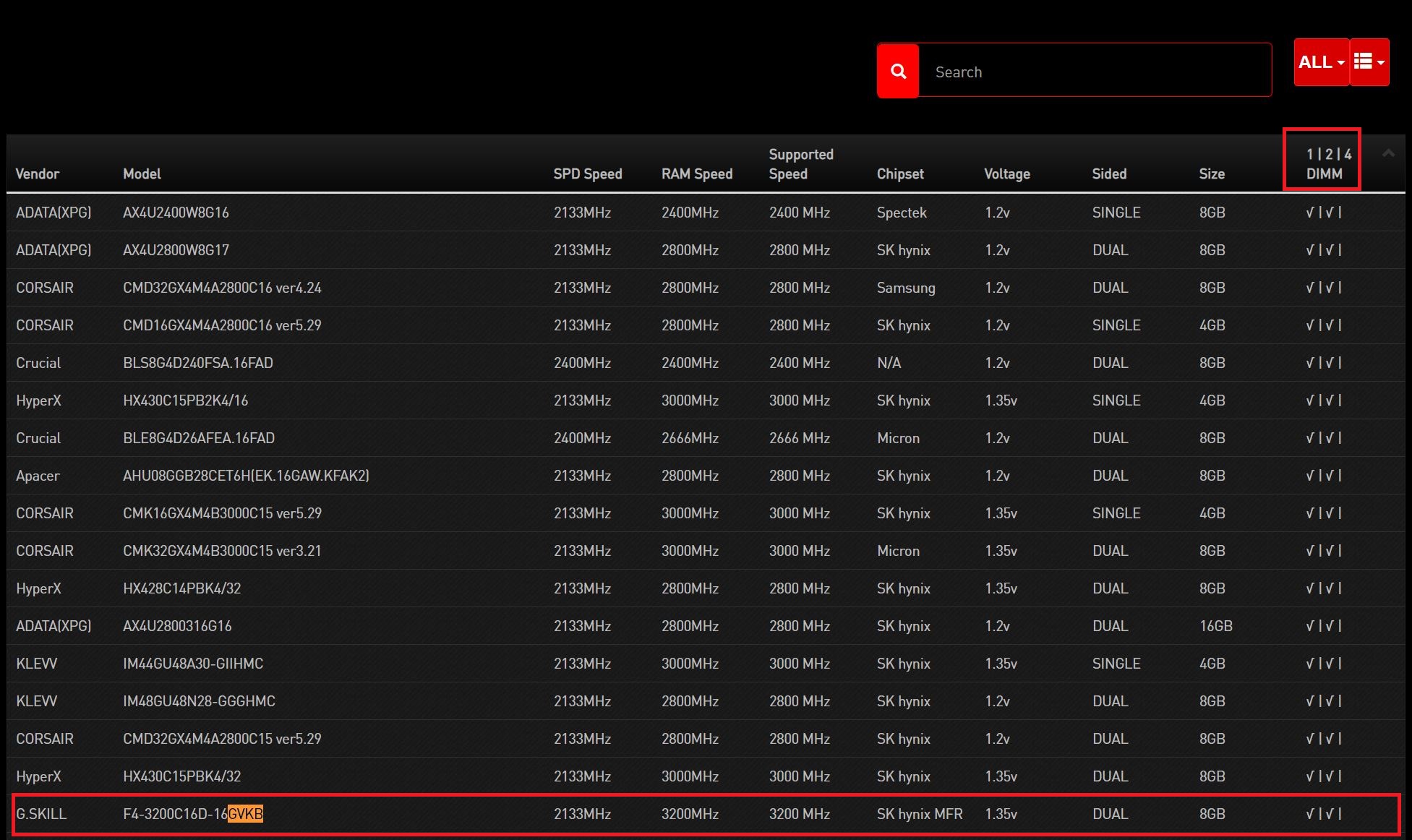Click the Sided column header
The height and width of the screenshot is (840, 1412).
[1109, 173]
